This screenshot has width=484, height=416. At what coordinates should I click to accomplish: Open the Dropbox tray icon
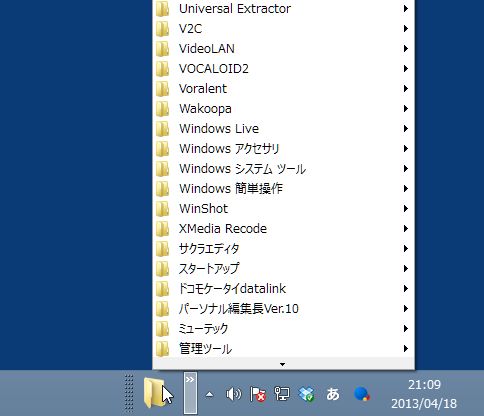(307, 394)
